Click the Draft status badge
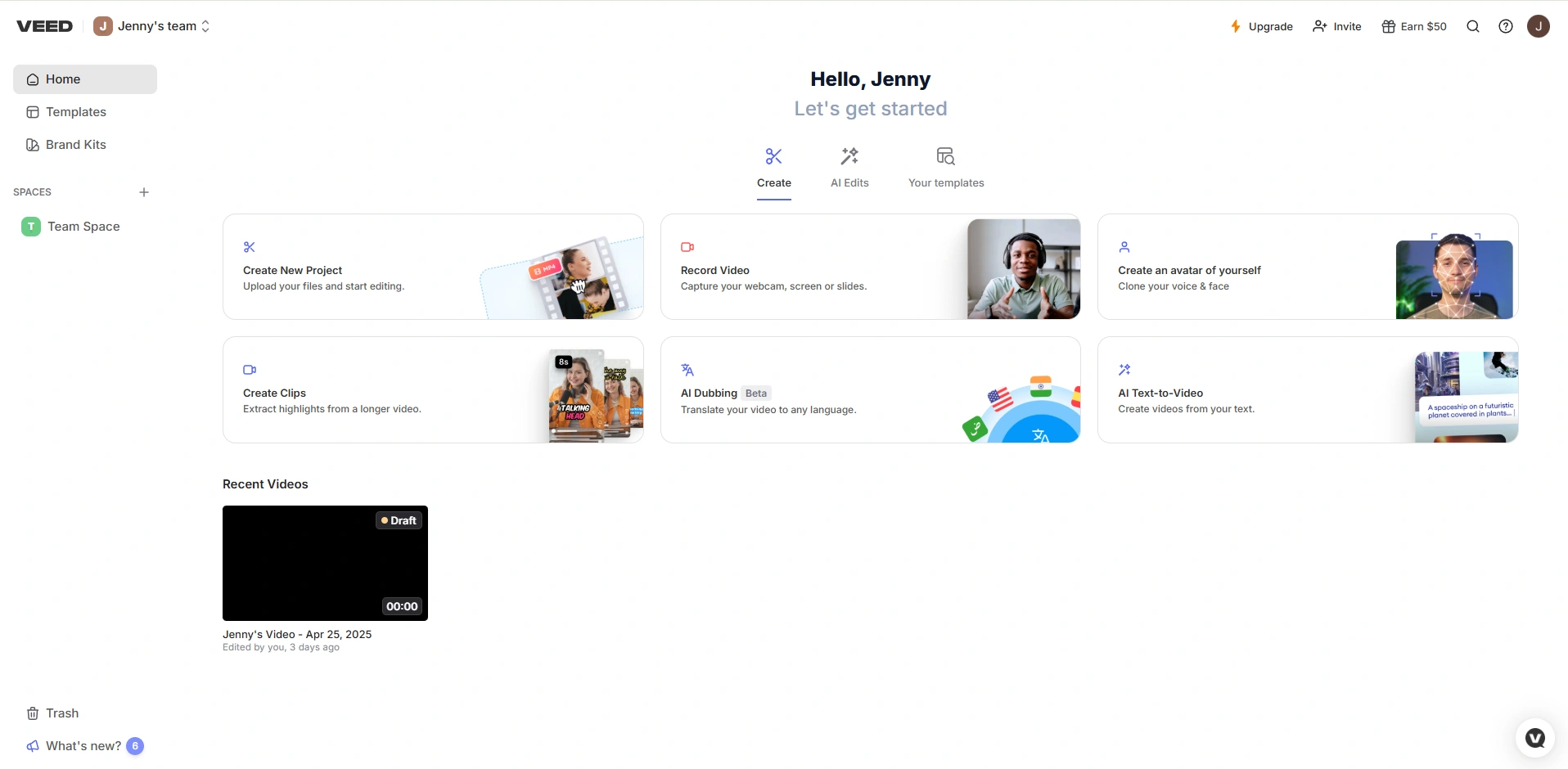Image resolution: width=1568 pixels, height=769 pixels. [399, 520]
